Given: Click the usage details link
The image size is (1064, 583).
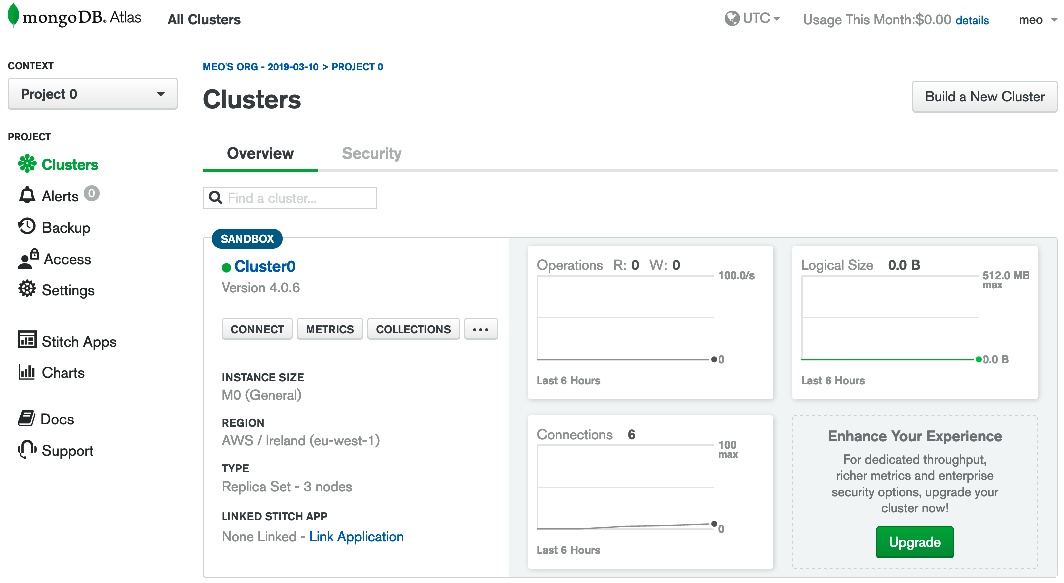Looking at the screenshot, I should point(972,20).
